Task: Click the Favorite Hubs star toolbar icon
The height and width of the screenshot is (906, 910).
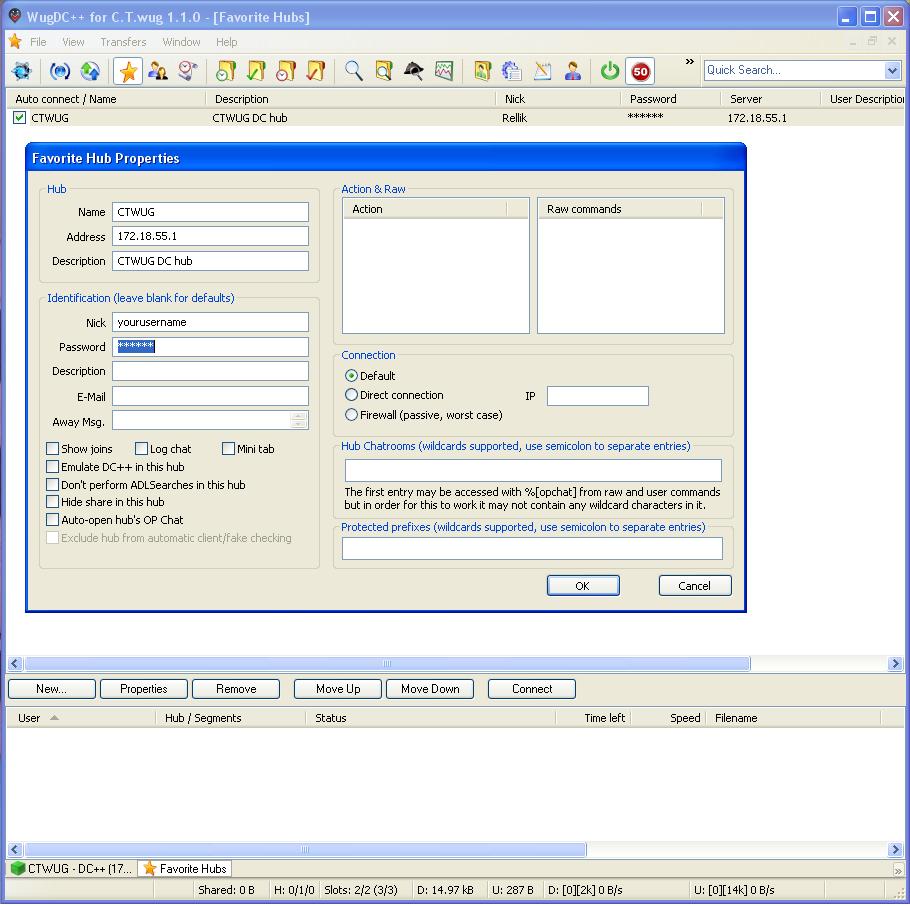Action: point(128,71)
